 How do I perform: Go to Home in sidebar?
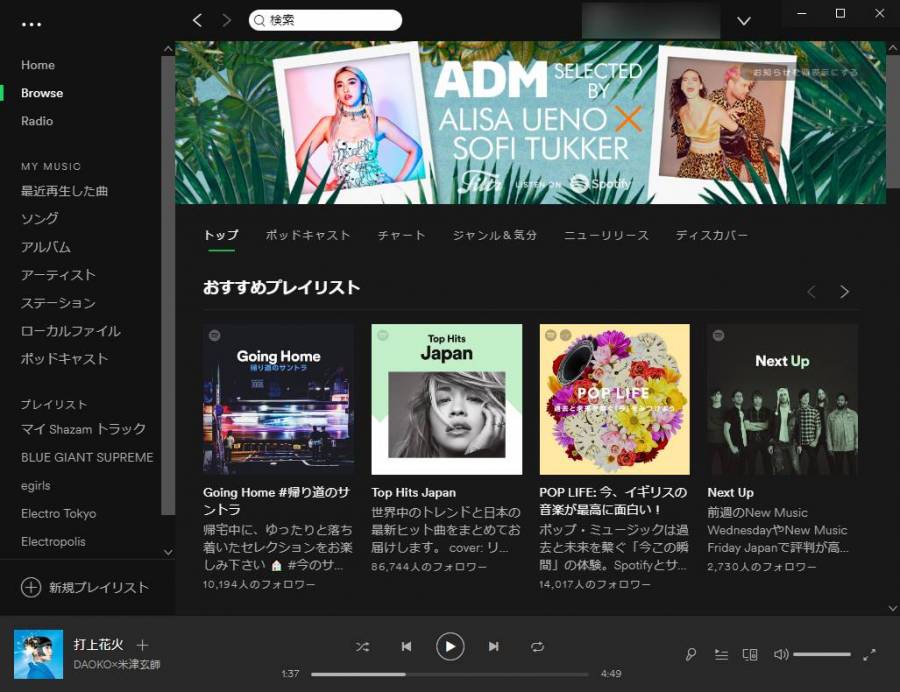(38, 65)
